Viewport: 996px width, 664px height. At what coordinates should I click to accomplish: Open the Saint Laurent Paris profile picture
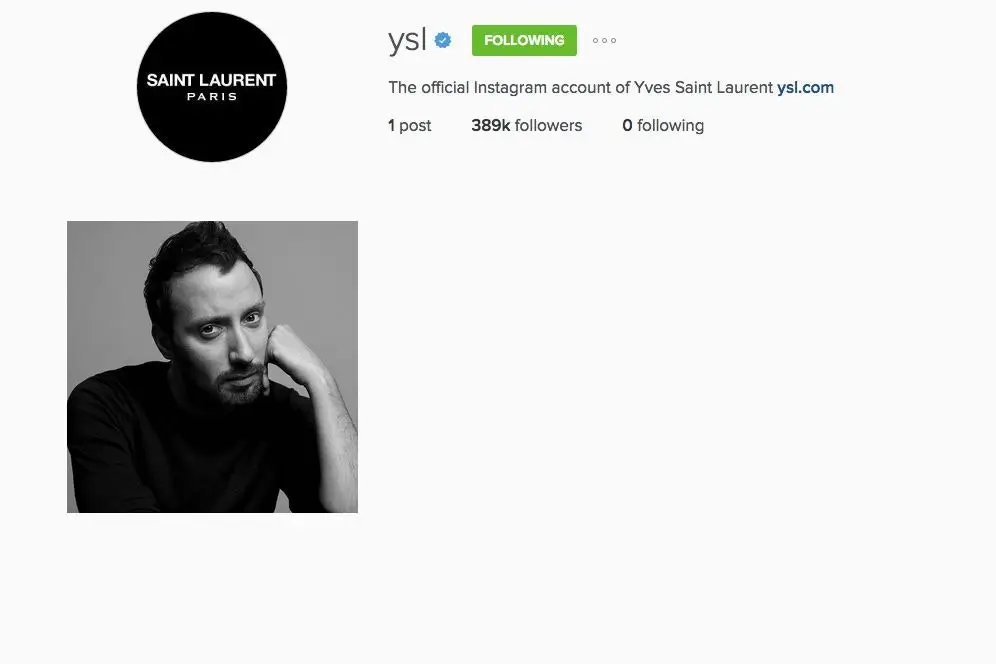tap(212, 87)
